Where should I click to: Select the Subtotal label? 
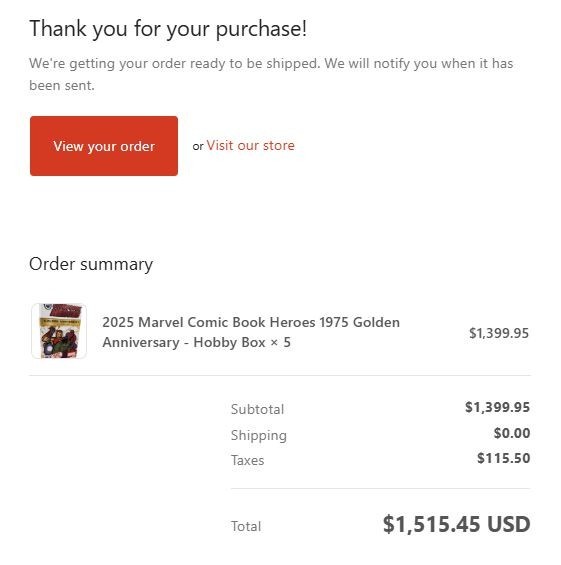[257, 409]
